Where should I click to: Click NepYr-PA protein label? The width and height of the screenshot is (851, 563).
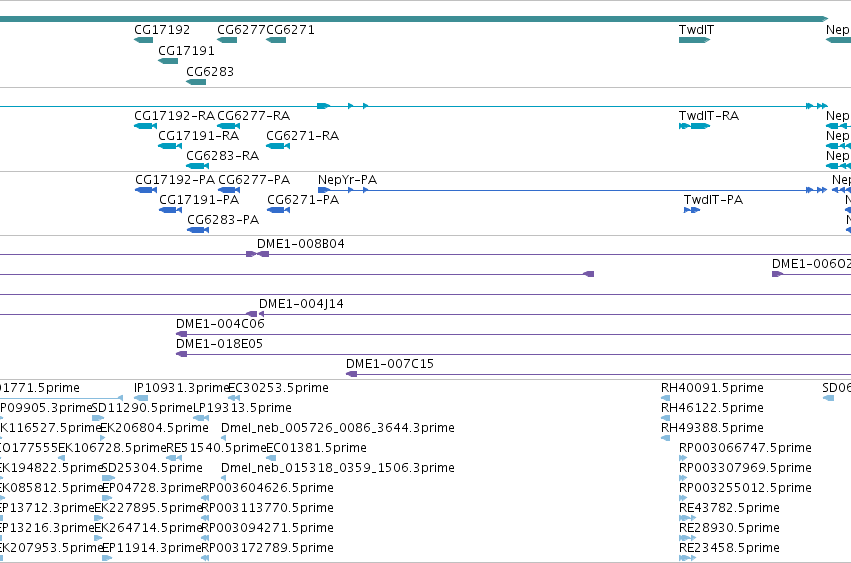coord(347,180)
